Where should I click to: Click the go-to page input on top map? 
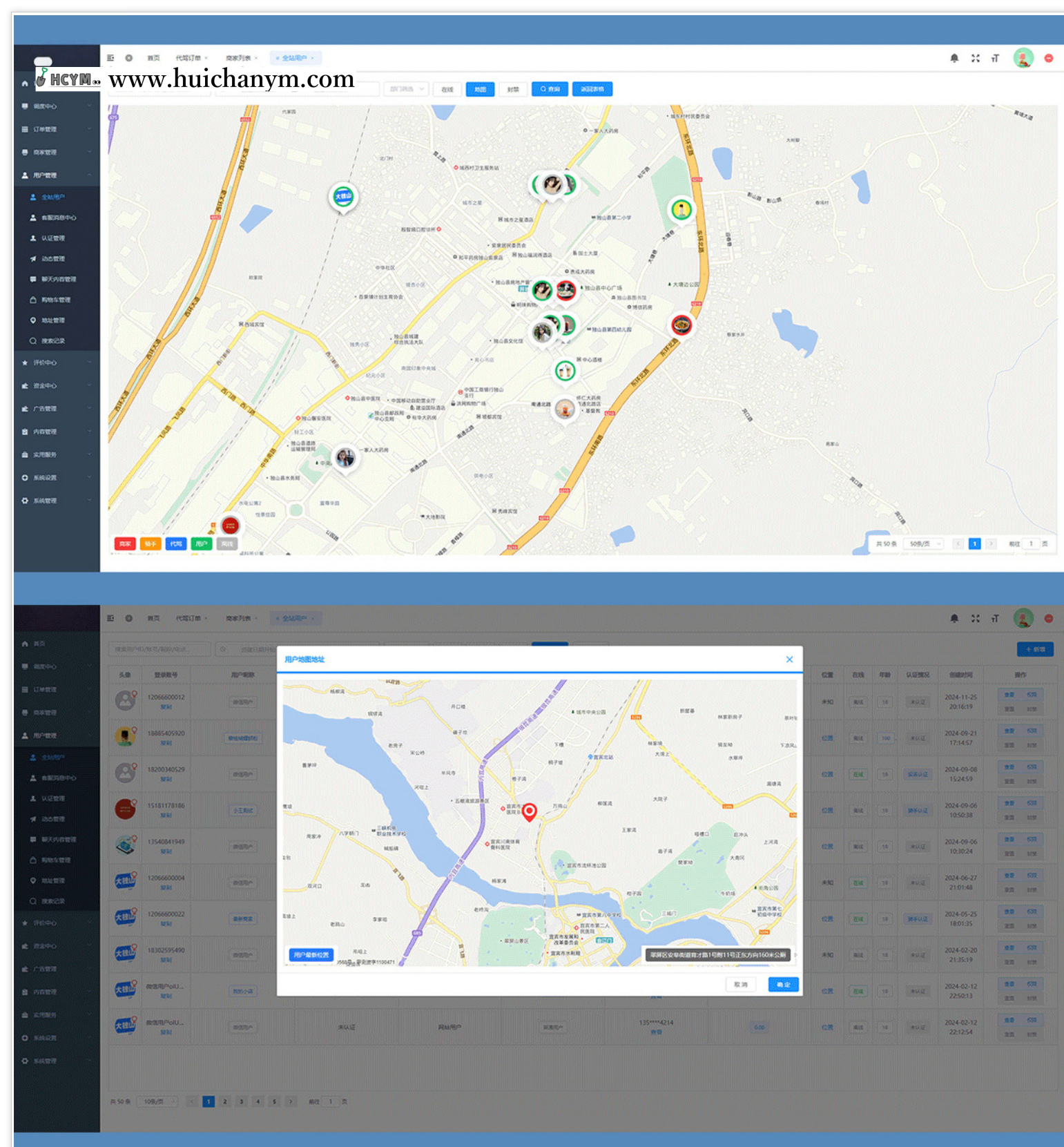click(x=1031, y=544)
